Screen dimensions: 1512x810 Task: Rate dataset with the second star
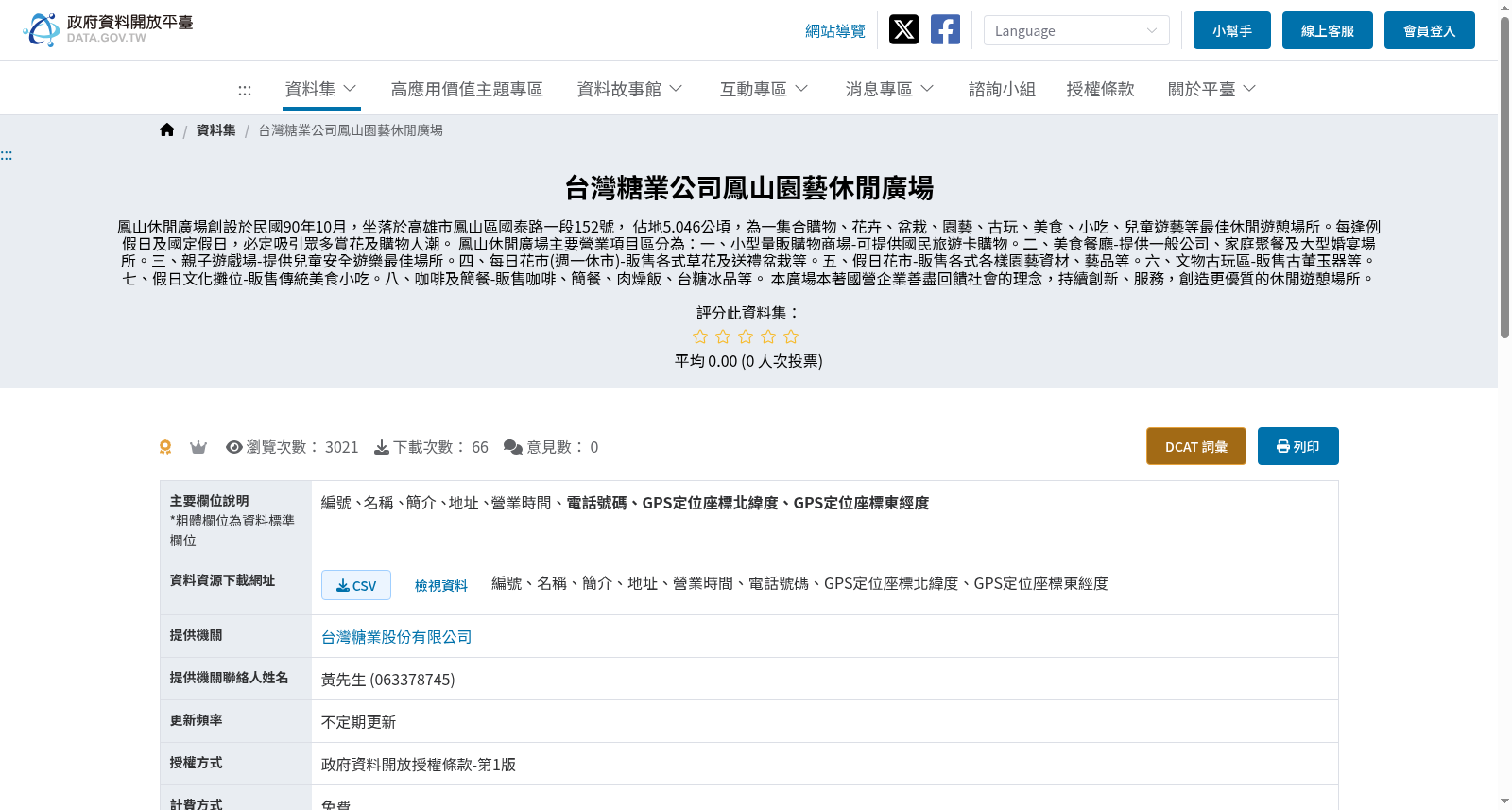pyautogui.click(x=723, y=336)
